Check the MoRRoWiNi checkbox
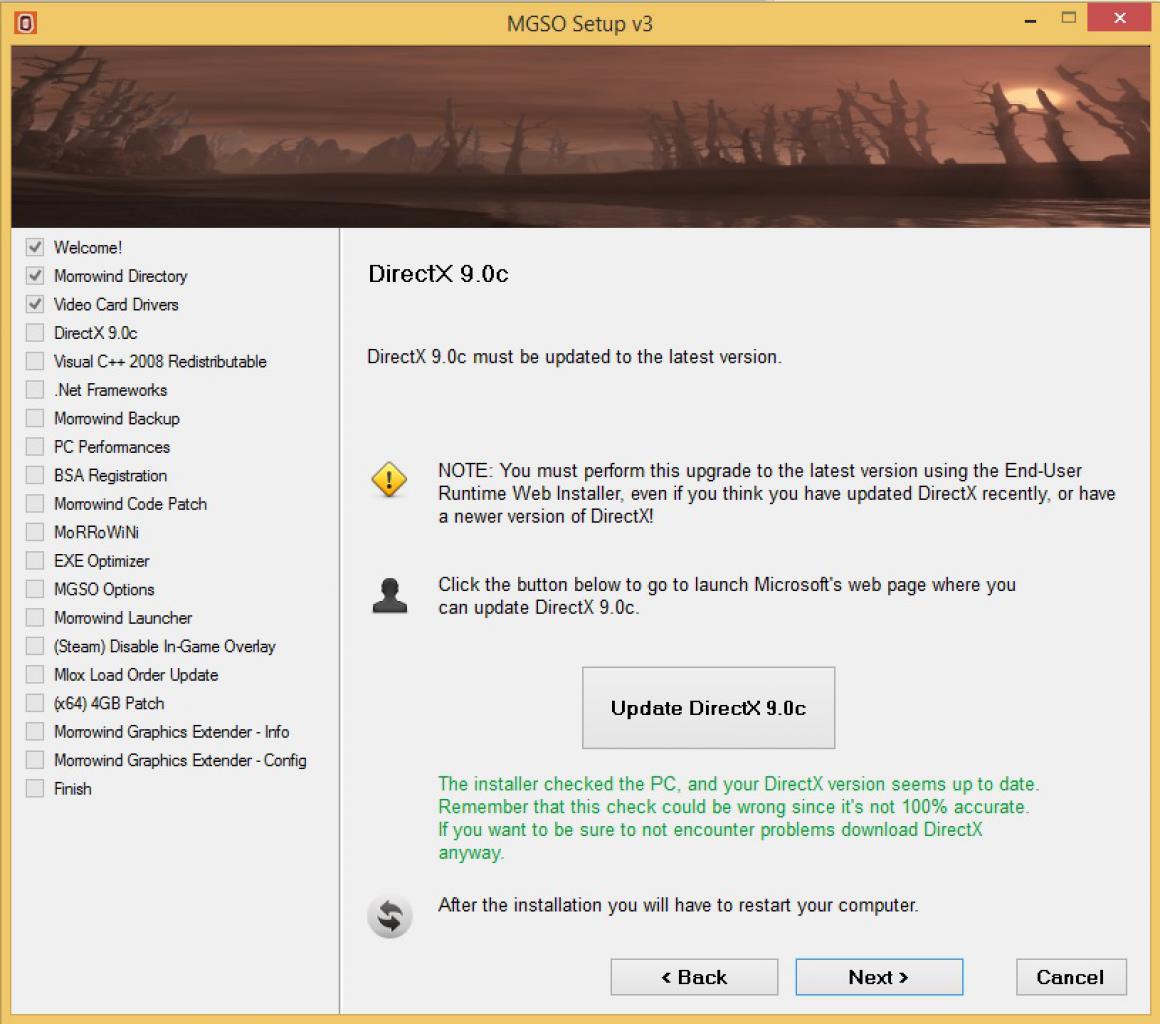The height and width of the screenshot is (1024, 1160). (35, 531)
